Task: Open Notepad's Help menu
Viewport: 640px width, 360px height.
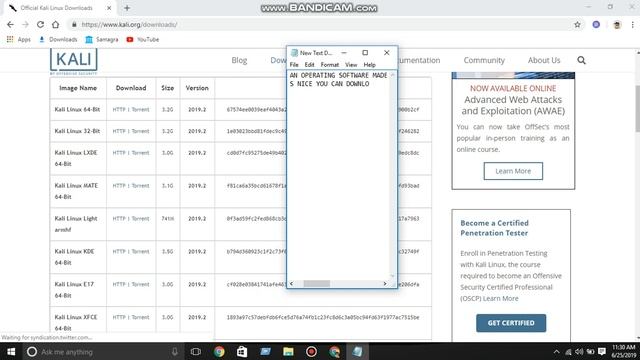Action: (369, 64)
